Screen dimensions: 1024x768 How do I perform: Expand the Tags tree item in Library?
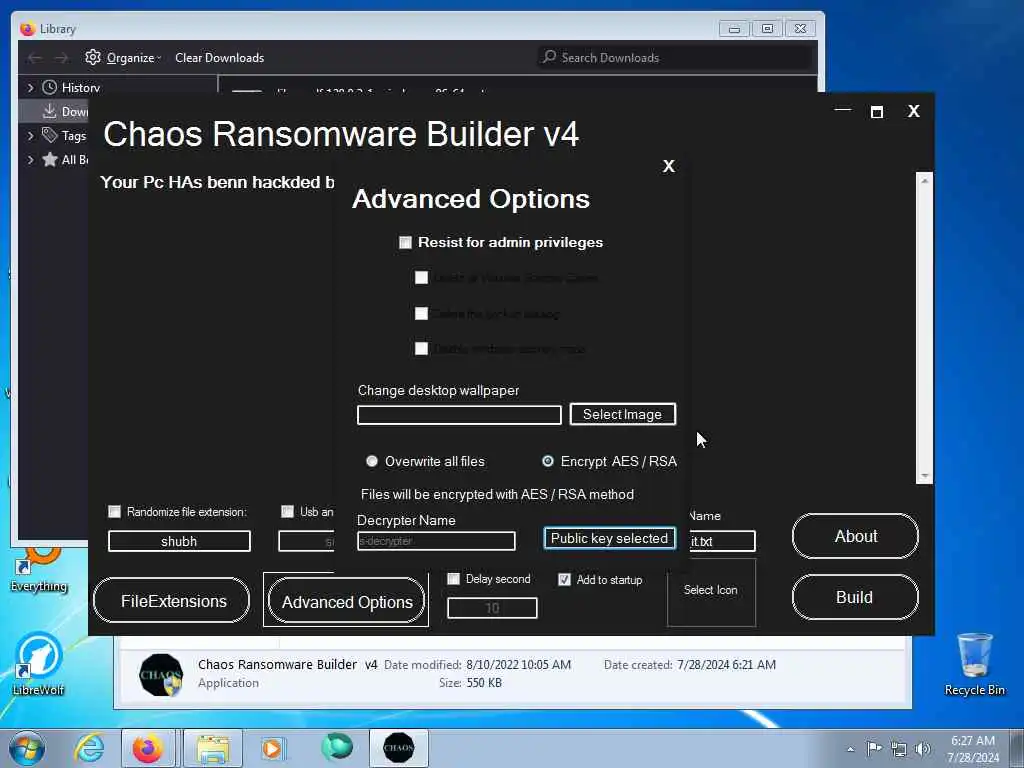[30, 135]
